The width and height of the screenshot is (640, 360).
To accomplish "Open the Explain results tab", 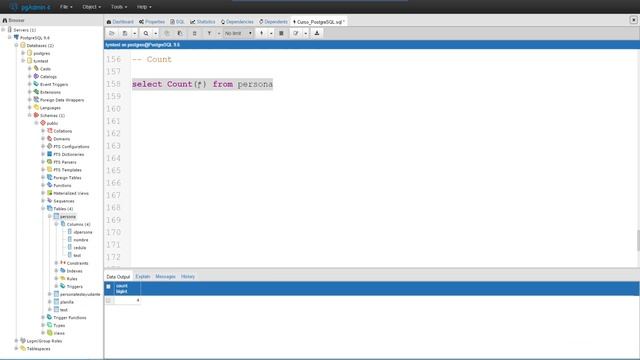I will click(x=143, y=276).
